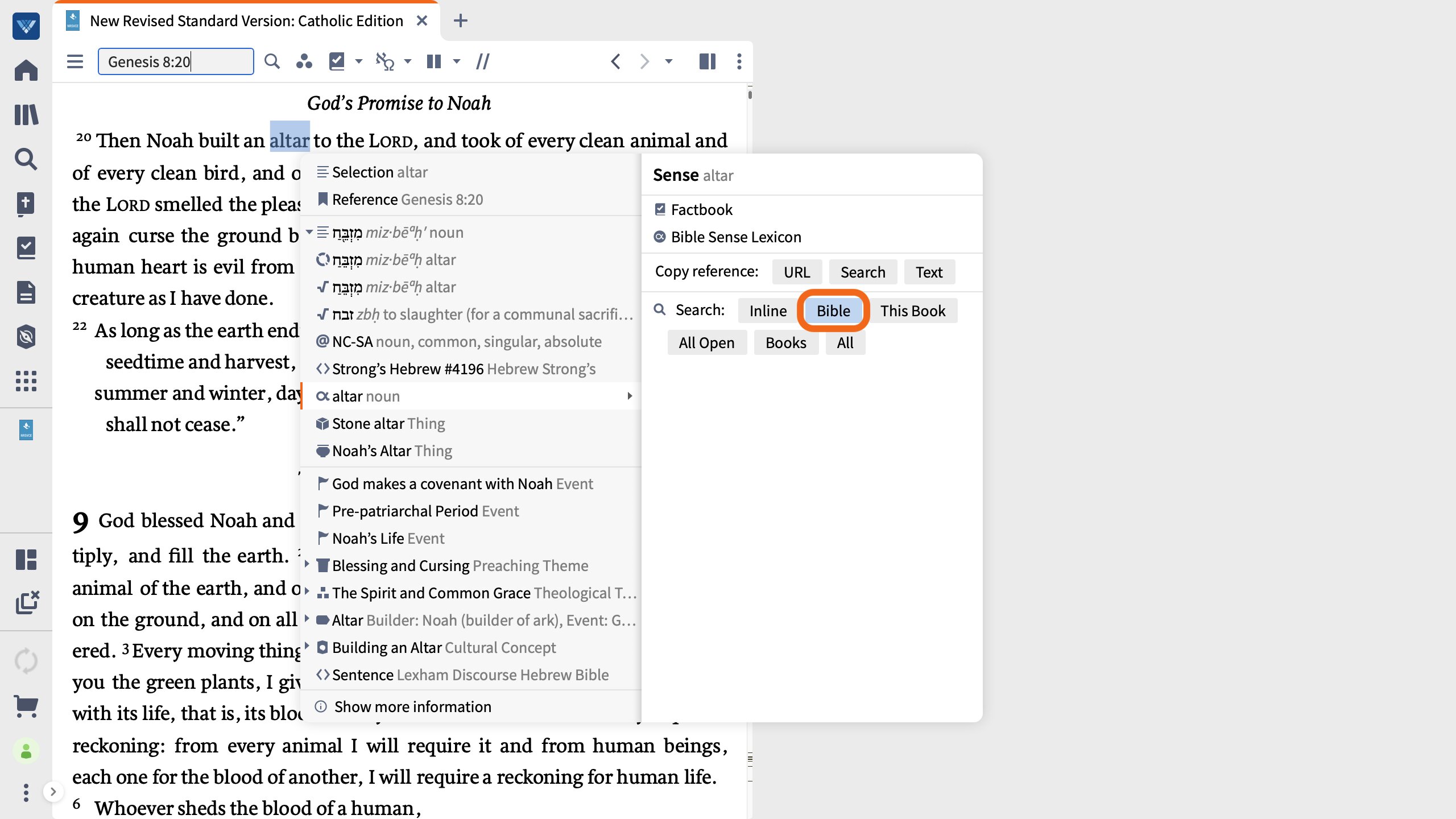Select NC-SA noun morphology entry
The width and height of the screenshot is (1456, 819).
point(471,342)
